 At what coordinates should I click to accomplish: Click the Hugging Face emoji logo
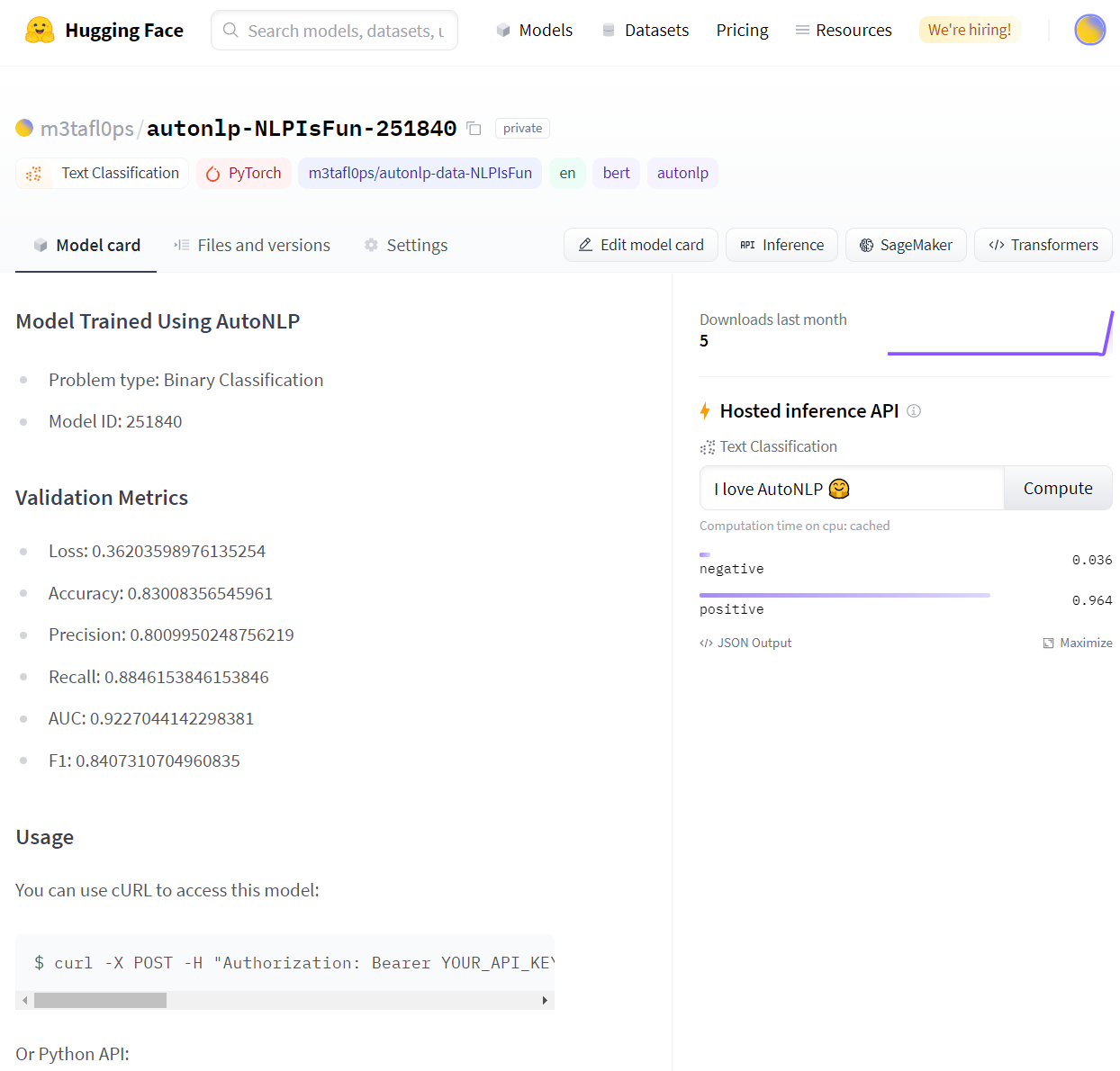[39, 31]
